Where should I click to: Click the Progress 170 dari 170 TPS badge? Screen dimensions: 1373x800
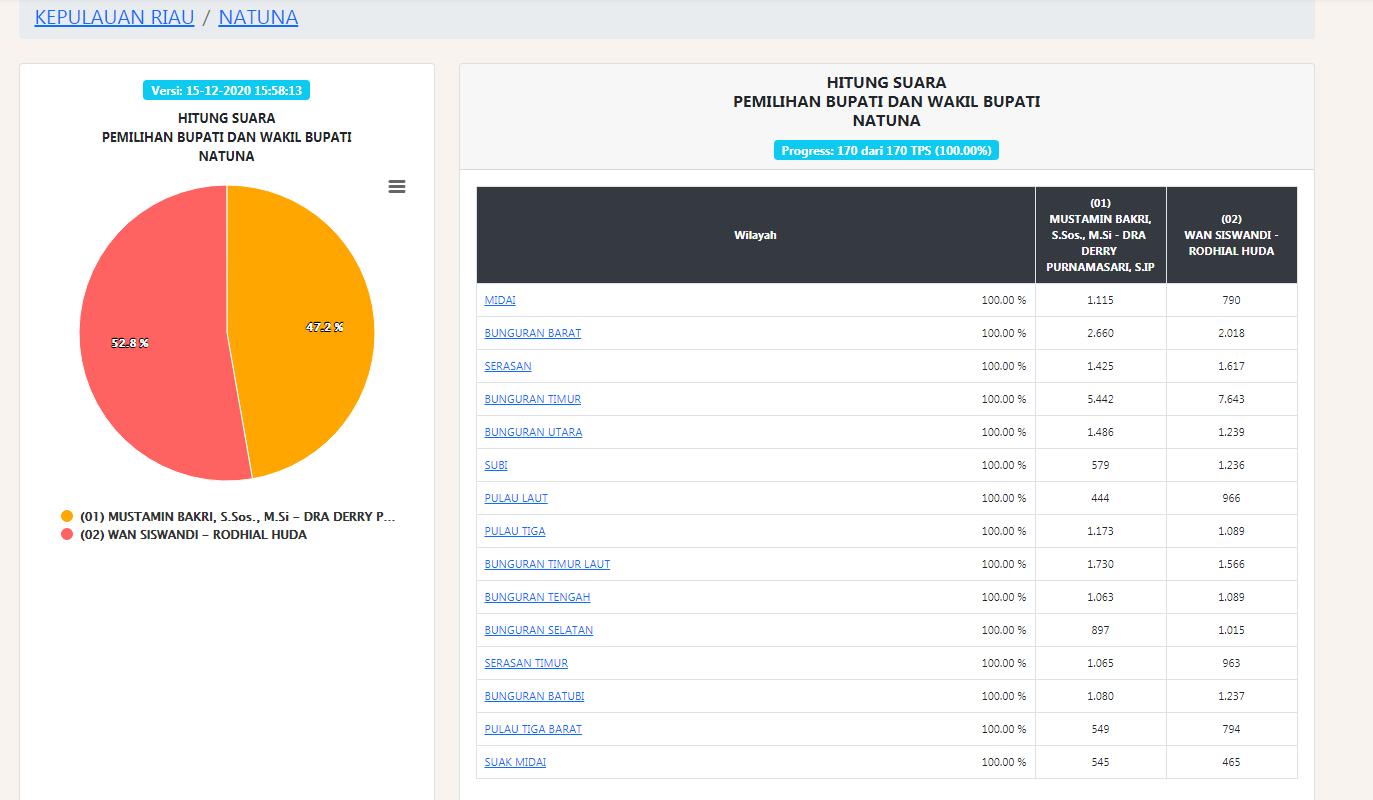tap(886, 151)
